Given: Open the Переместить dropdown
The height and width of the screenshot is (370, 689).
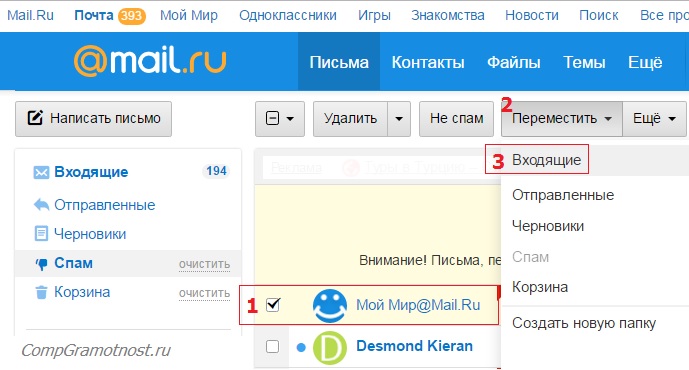Looking at the screenshot, I should click(x=562, y=119).
